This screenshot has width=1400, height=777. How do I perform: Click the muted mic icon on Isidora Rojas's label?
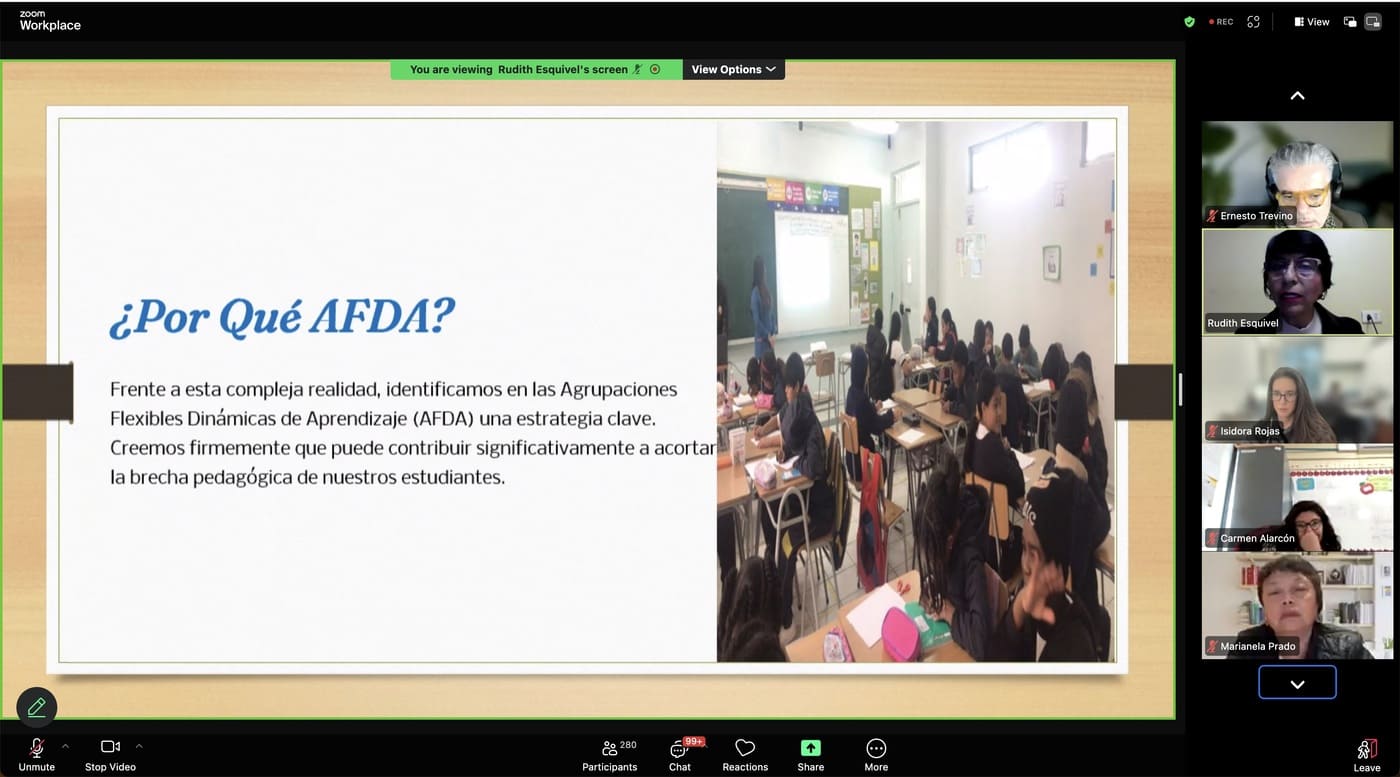click(x=1212, y=431)
